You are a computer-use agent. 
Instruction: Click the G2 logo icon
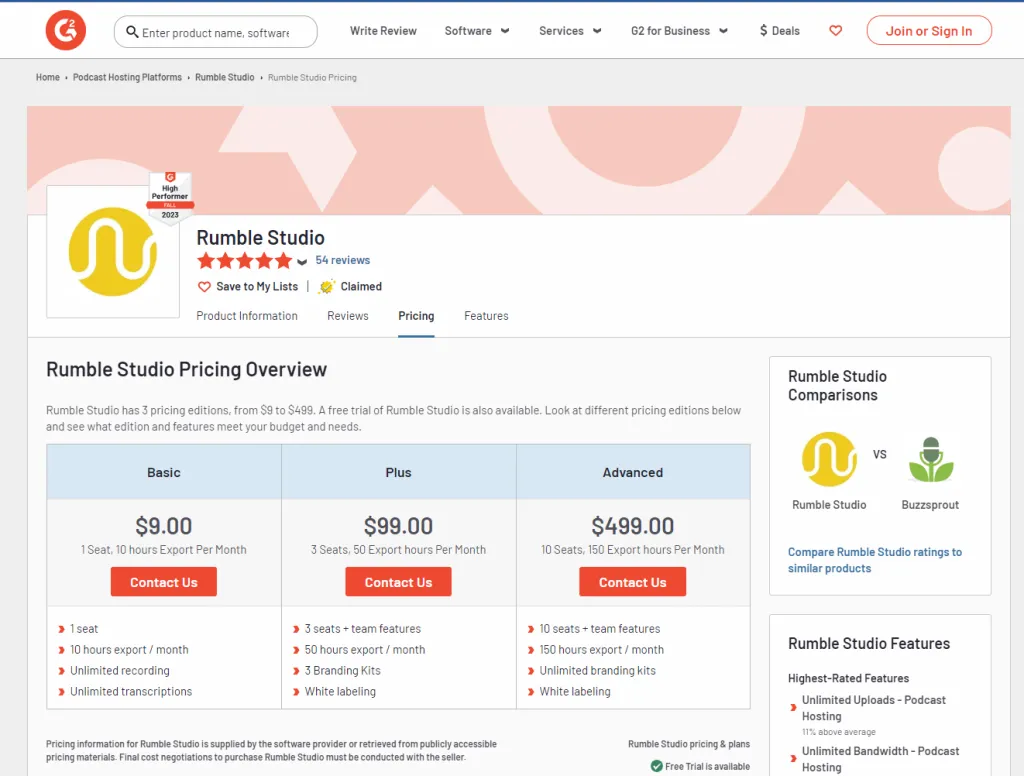tap(65, 30)
